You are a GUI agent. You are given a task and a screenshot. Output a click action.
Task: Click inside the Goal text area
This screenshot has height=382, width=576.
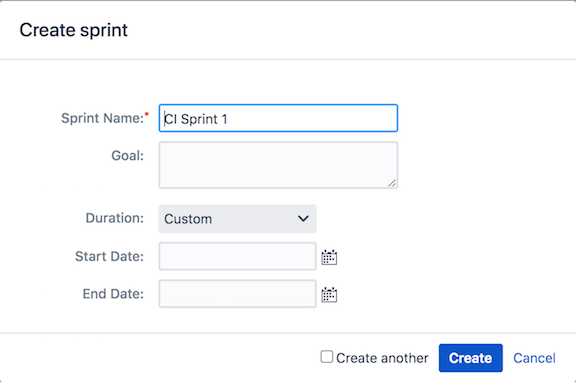[x=278, y=165]
